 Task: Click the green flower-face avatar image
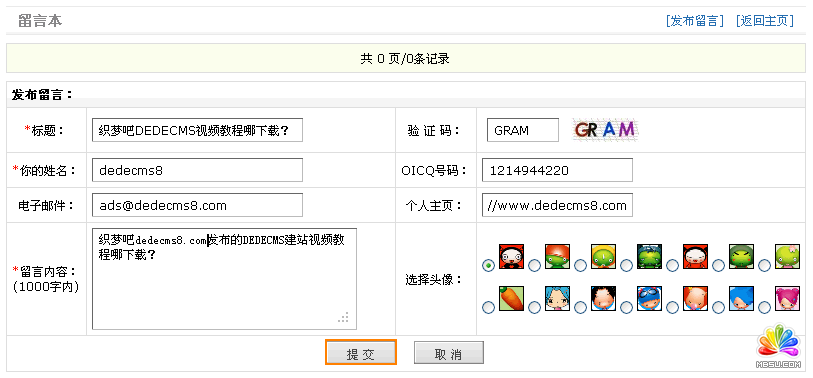(x=788, y=256)
